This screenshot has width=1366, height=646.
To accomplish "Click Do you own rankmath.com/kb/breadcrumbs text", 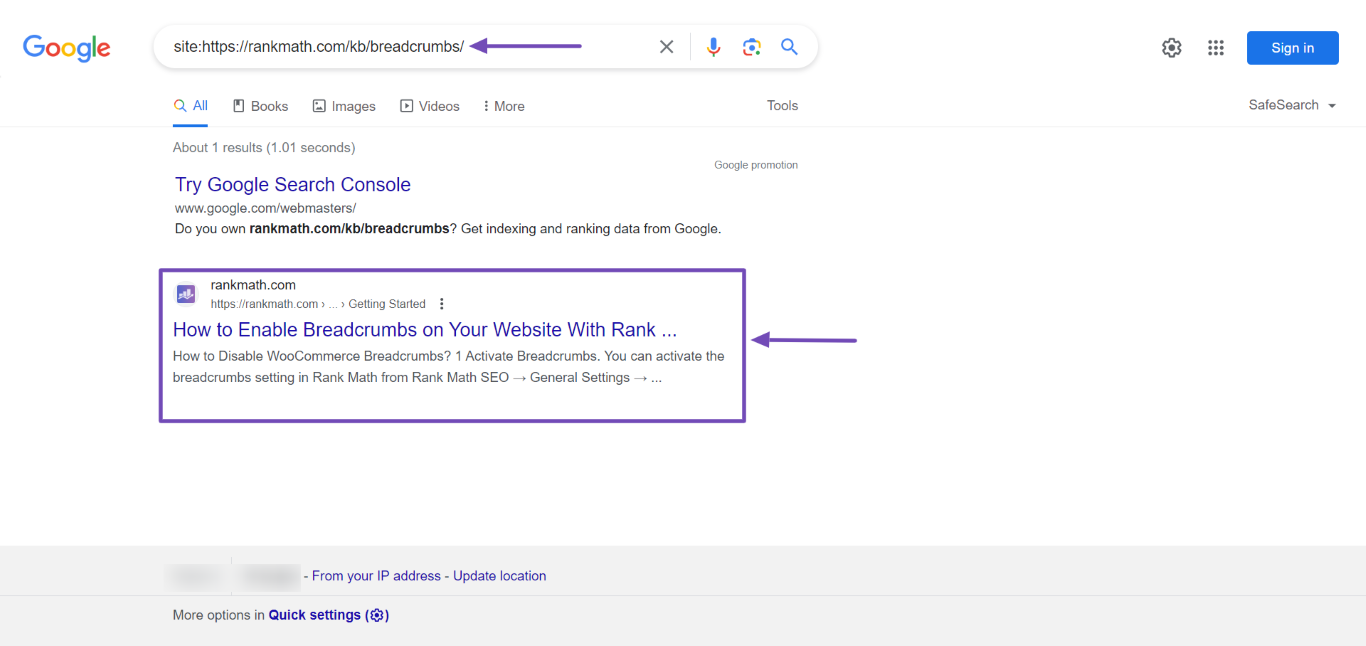I will (x=448, y=229).
